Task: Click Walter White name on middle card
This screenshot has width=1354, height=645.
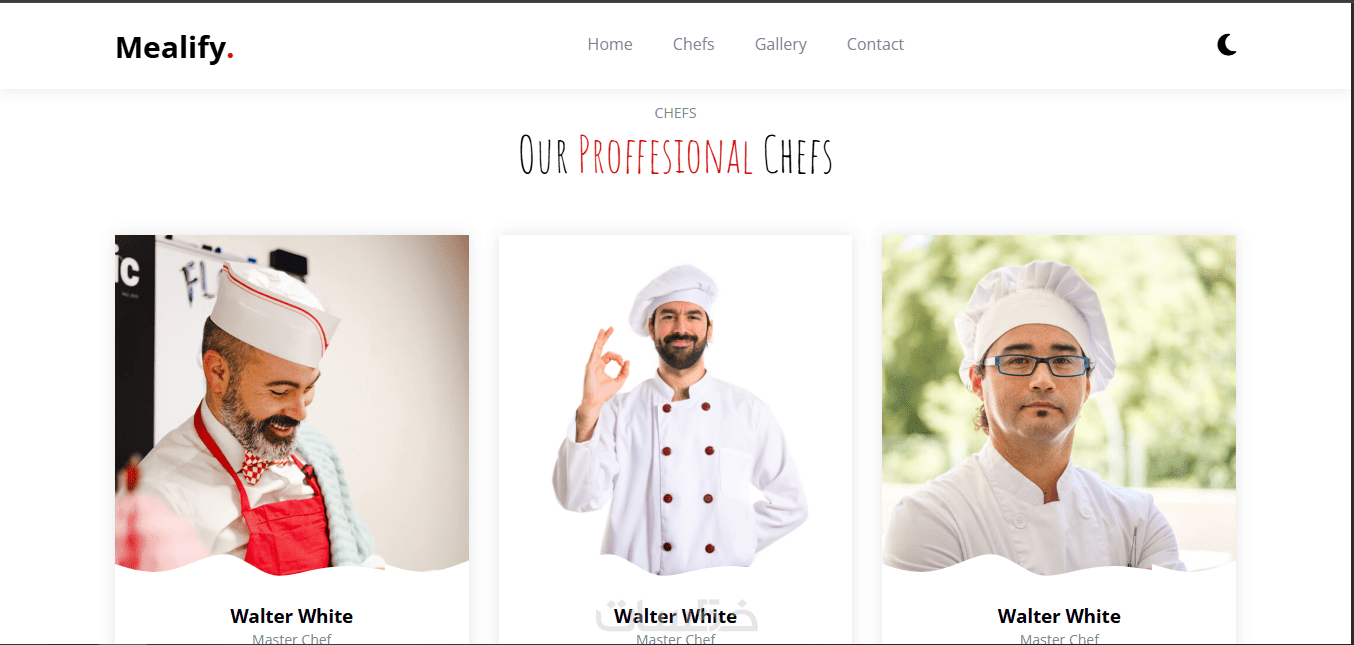Action: pyautogui.click(x=675, y=616)
